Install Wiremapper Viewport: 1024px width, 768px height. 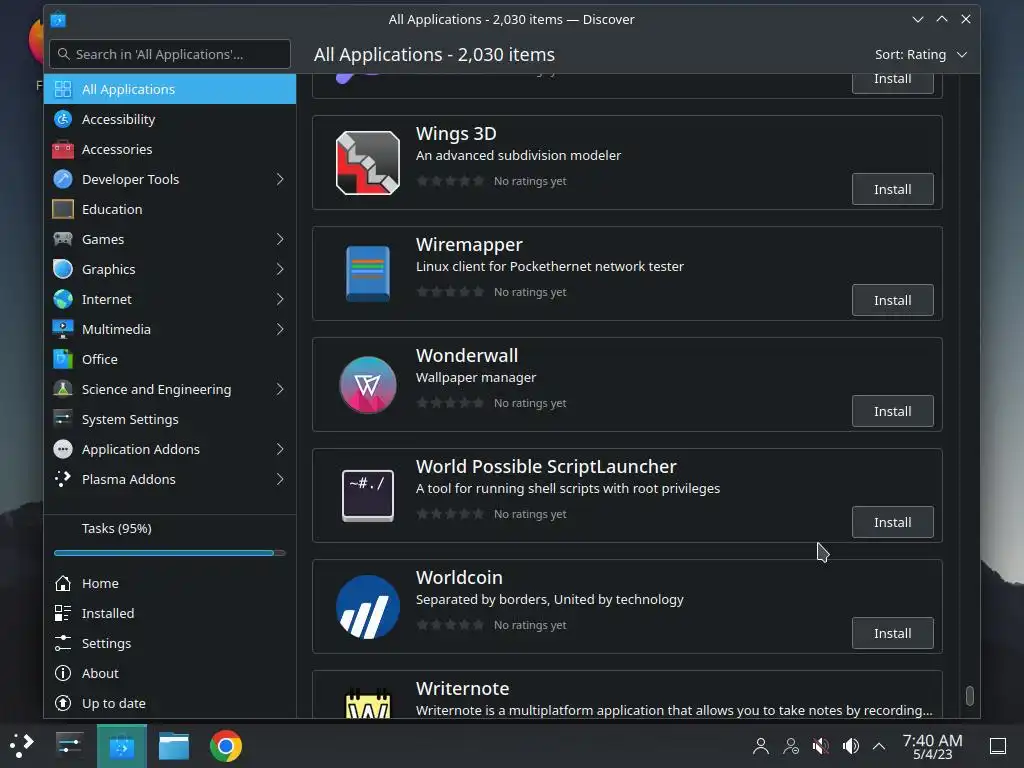(893, 300)
